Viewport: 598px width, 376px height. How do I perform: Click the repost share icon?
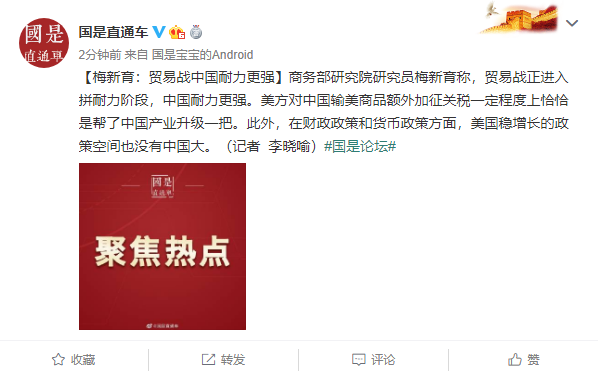coord(208,359)
